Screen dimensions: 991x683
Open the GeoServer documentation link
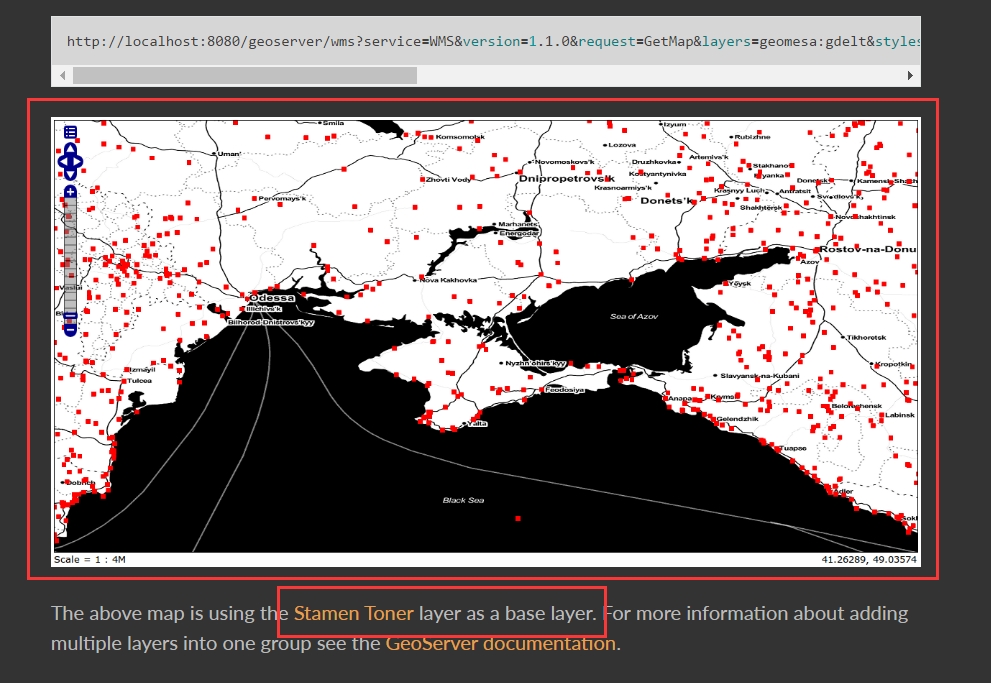click(x=500, y=643)
